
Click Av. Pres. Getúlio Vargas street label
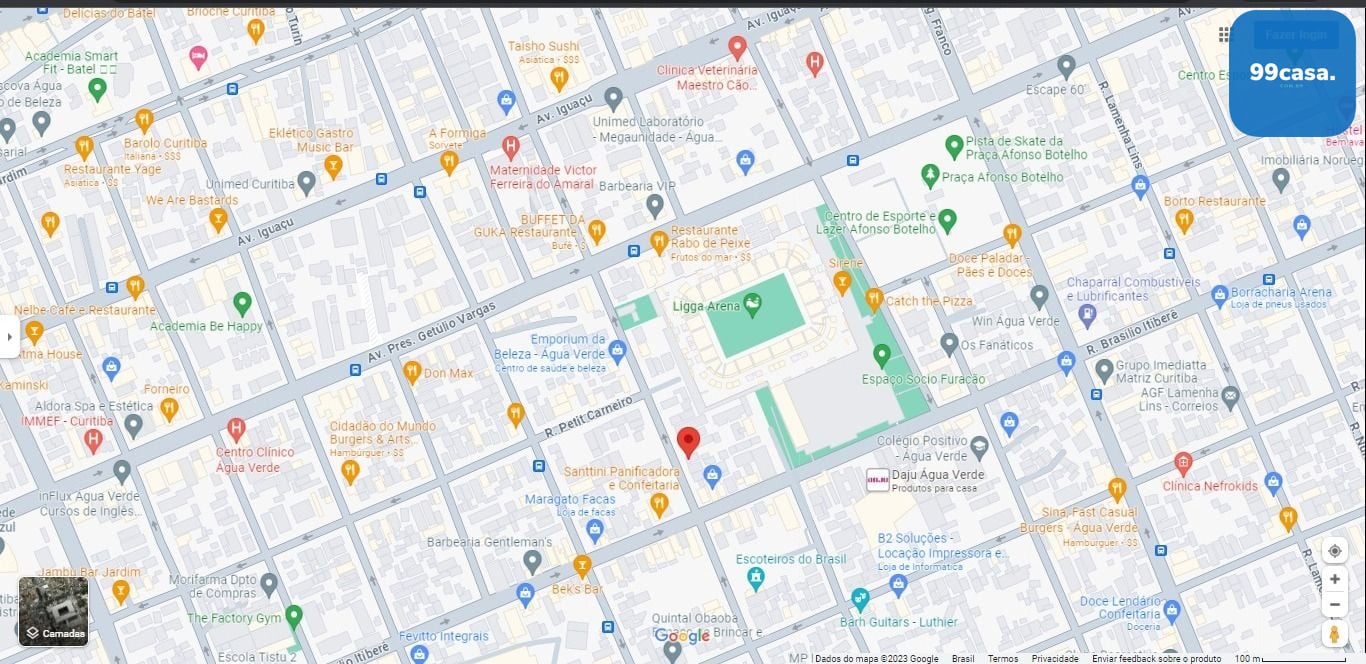[x=430, y=332]
